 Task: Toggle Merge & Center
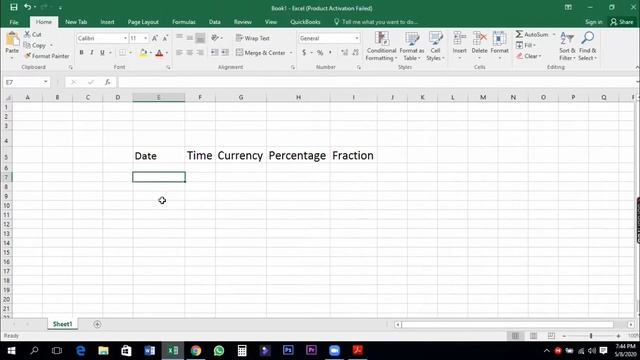point(261,53)
